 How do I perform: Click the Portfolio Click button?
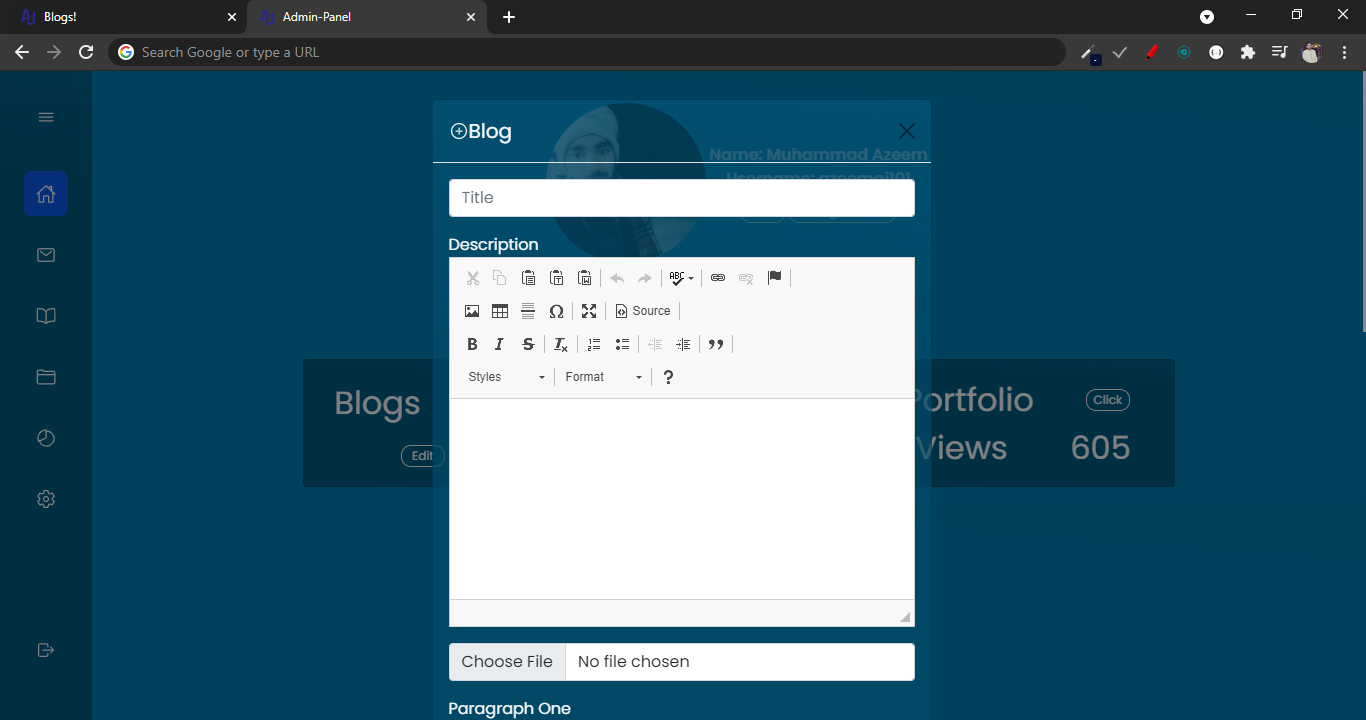pos(1108,400)
